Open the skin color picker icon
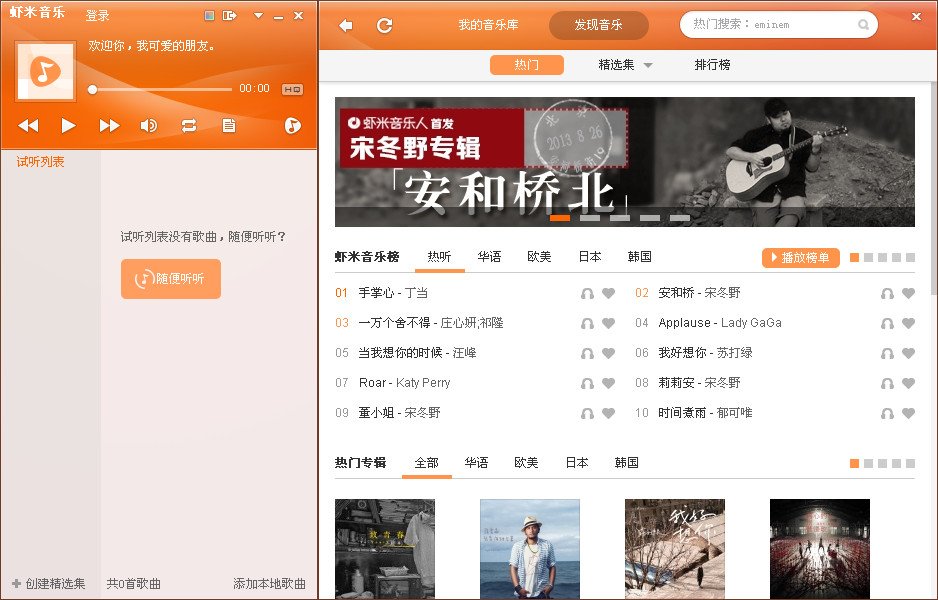 pos(209,16)
